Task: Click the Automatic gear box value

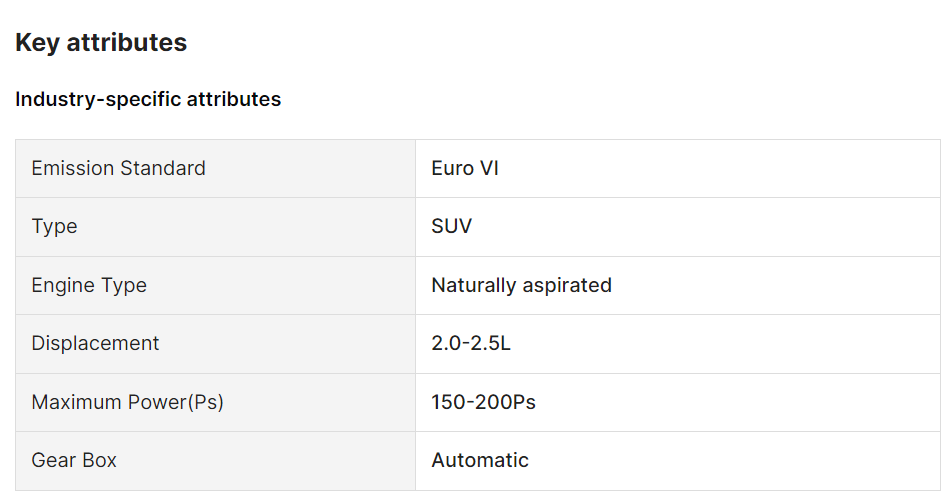Action: tap(480, 460)
